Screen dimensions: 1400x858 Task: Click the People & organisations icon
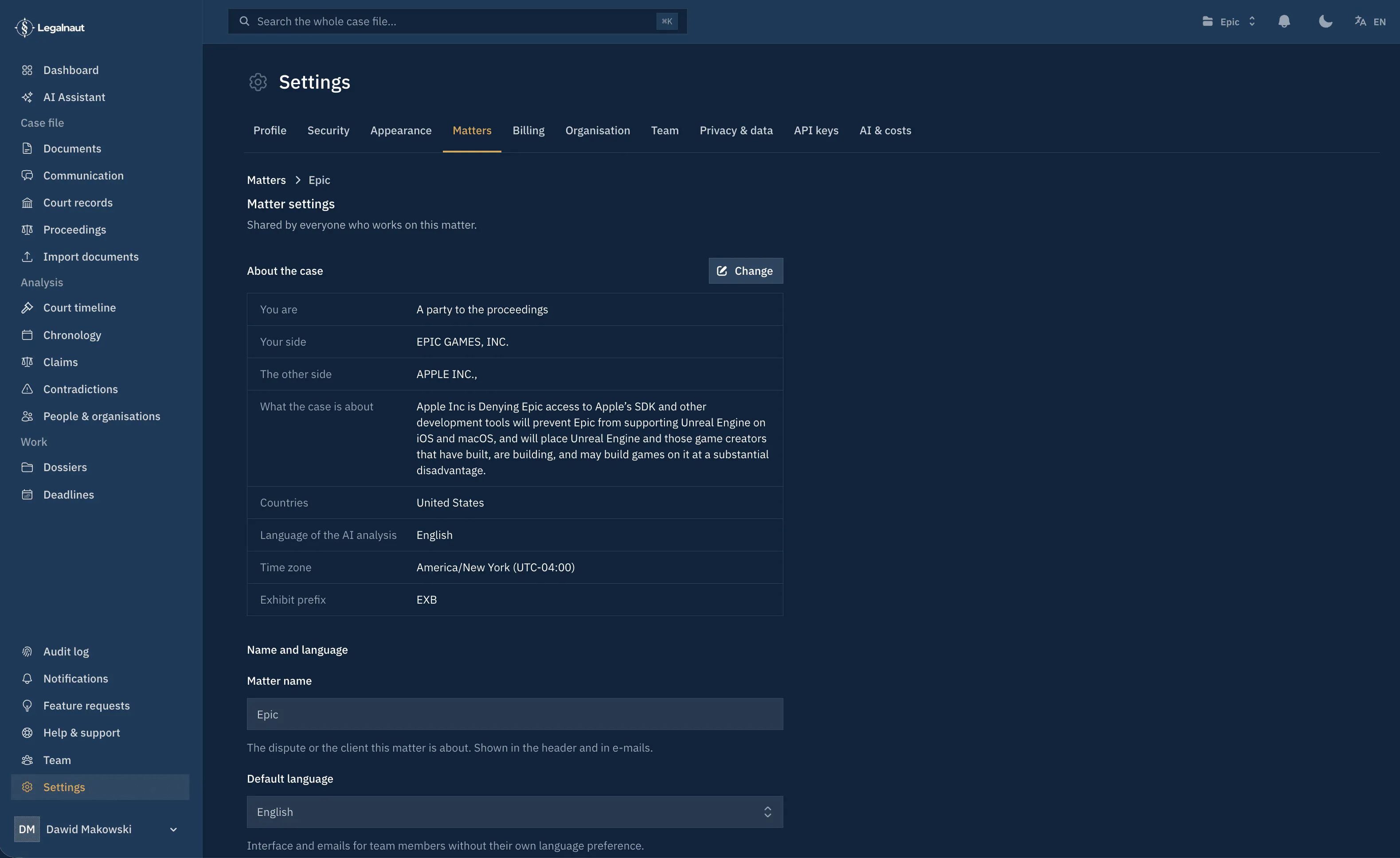tap(27, 416)
